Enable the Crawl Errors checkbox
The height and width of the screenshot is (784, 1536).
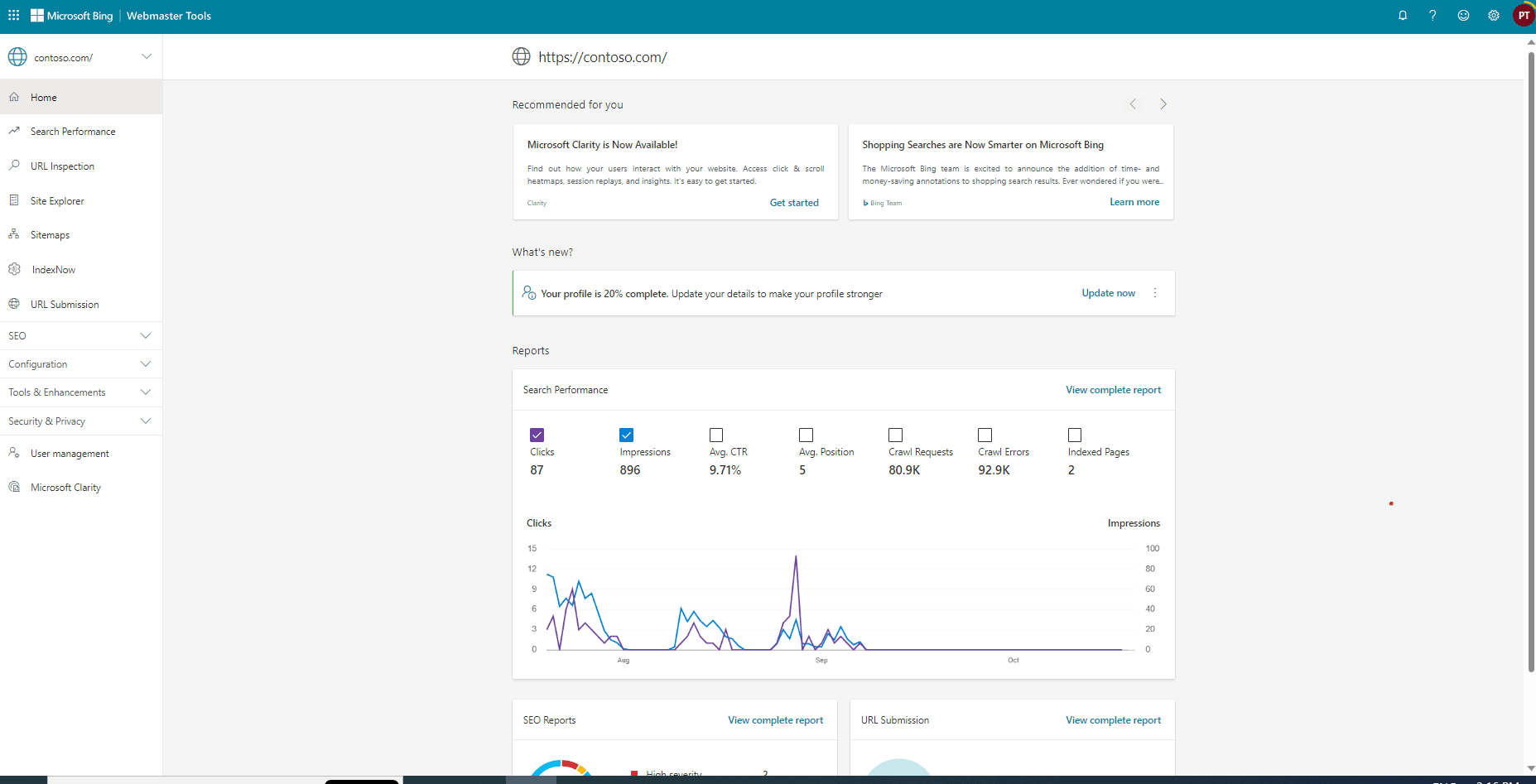point(985,435)
